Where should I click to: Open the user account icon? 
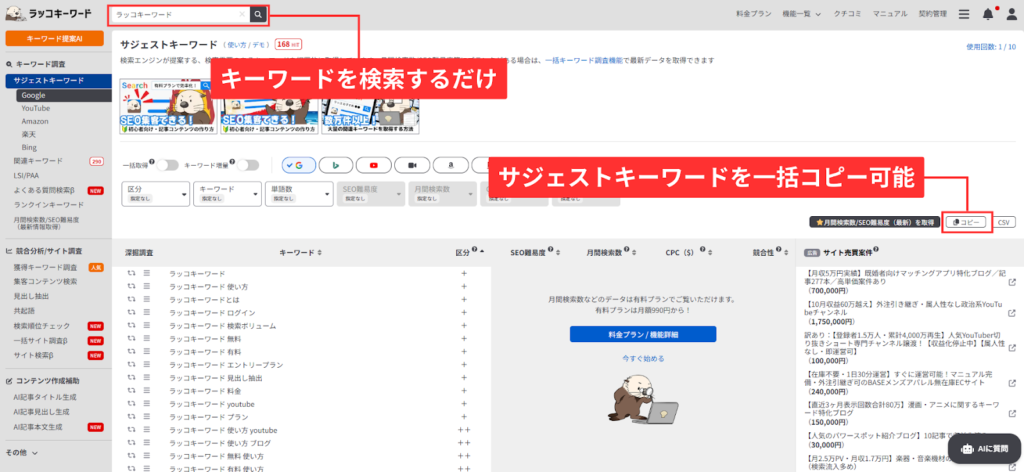point(1012,14)
